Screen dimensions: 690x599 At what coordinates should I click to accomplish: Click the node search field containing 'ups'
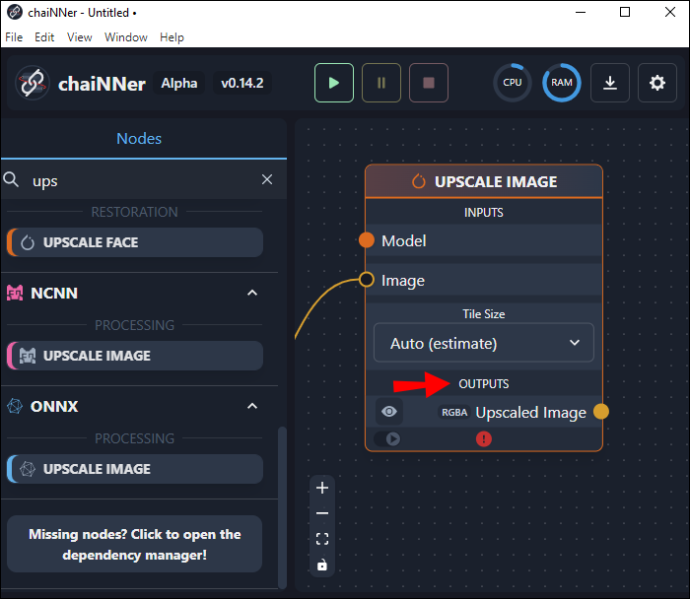pyautogui.click(x=141, y=180)
